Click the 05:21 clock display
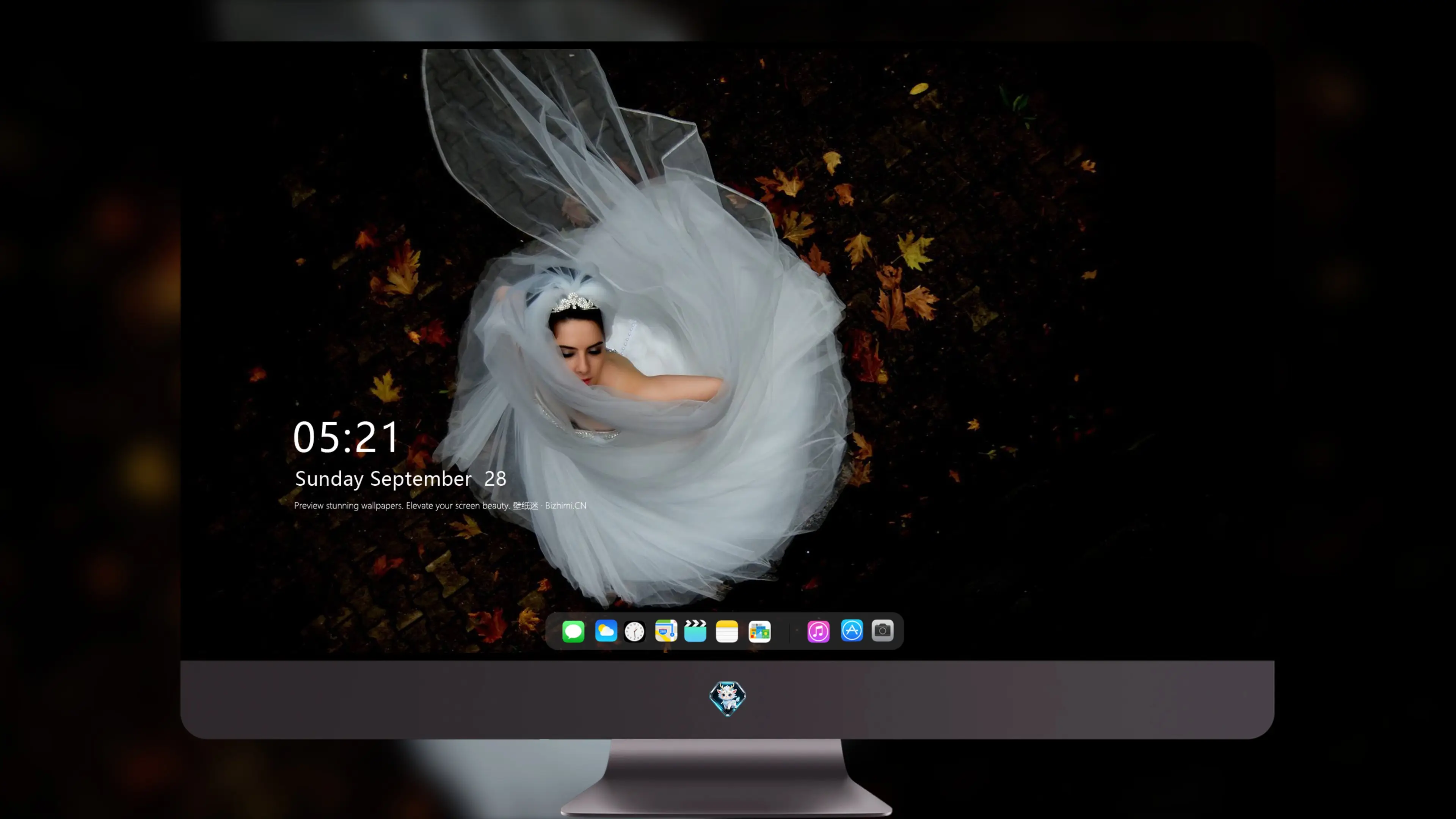Viewport: 1456px width, 819px height. [346, 438]
